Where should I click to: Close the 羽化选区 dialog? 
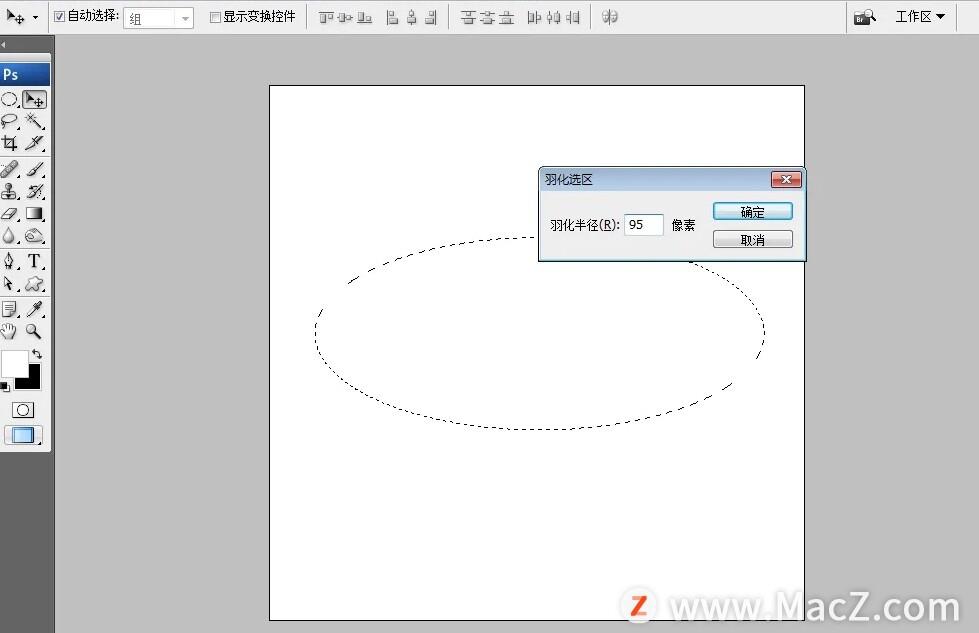pos(786,180)
